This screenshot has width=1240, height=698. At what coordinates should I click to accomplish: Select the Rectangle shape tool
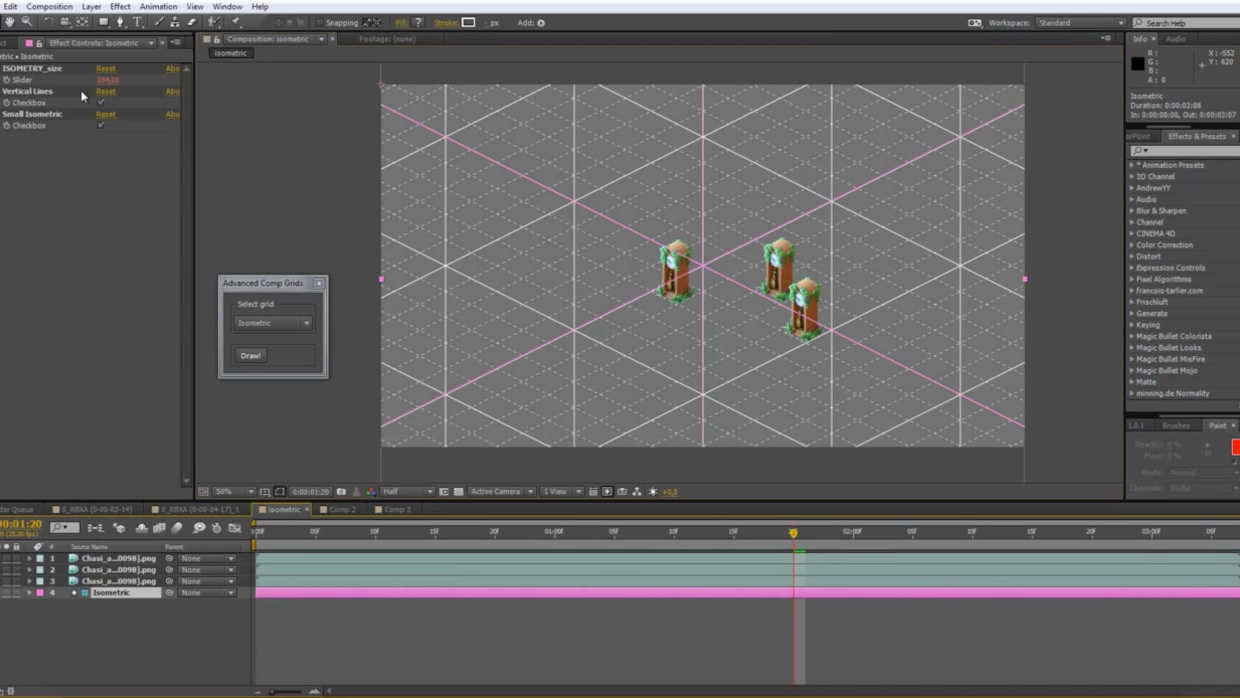103,22
